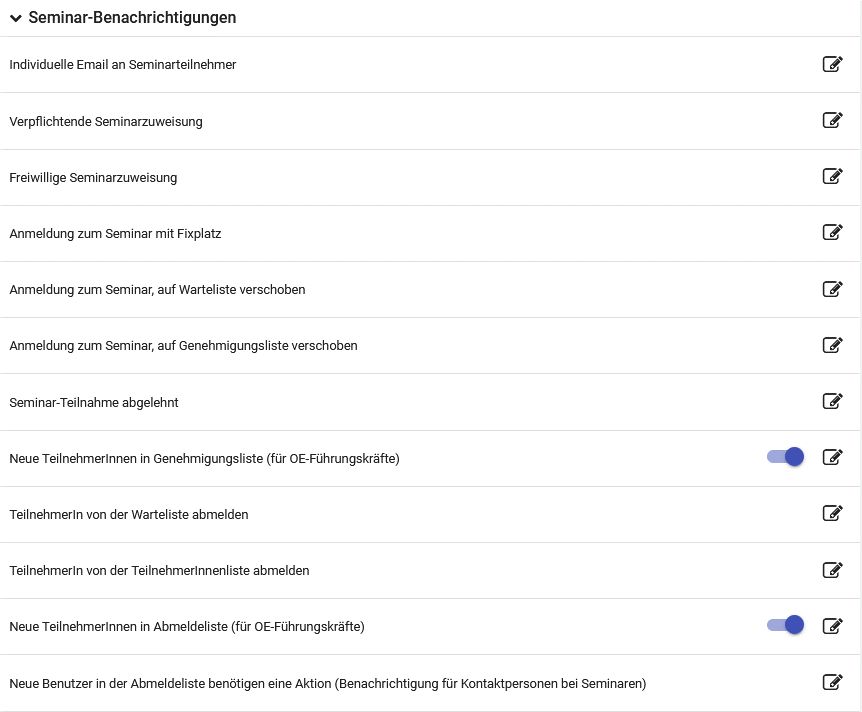862x712 pixels.
Task: Click 'Seminar-Teilnahme abgelehnt' text
Action: 94,402
